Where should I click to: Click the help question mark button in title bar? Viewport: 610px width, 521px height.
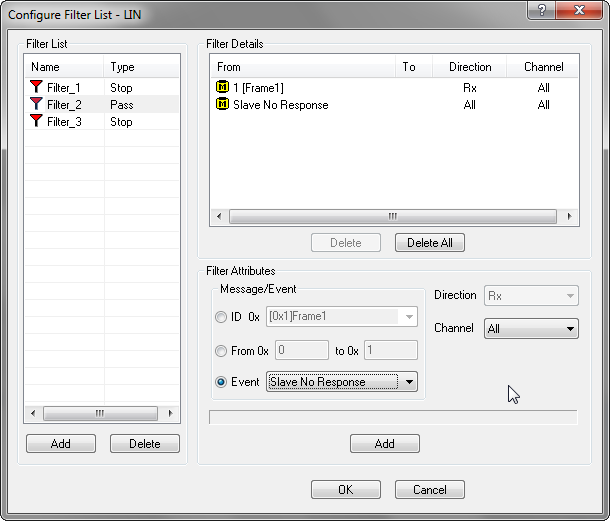pos(542,10)
